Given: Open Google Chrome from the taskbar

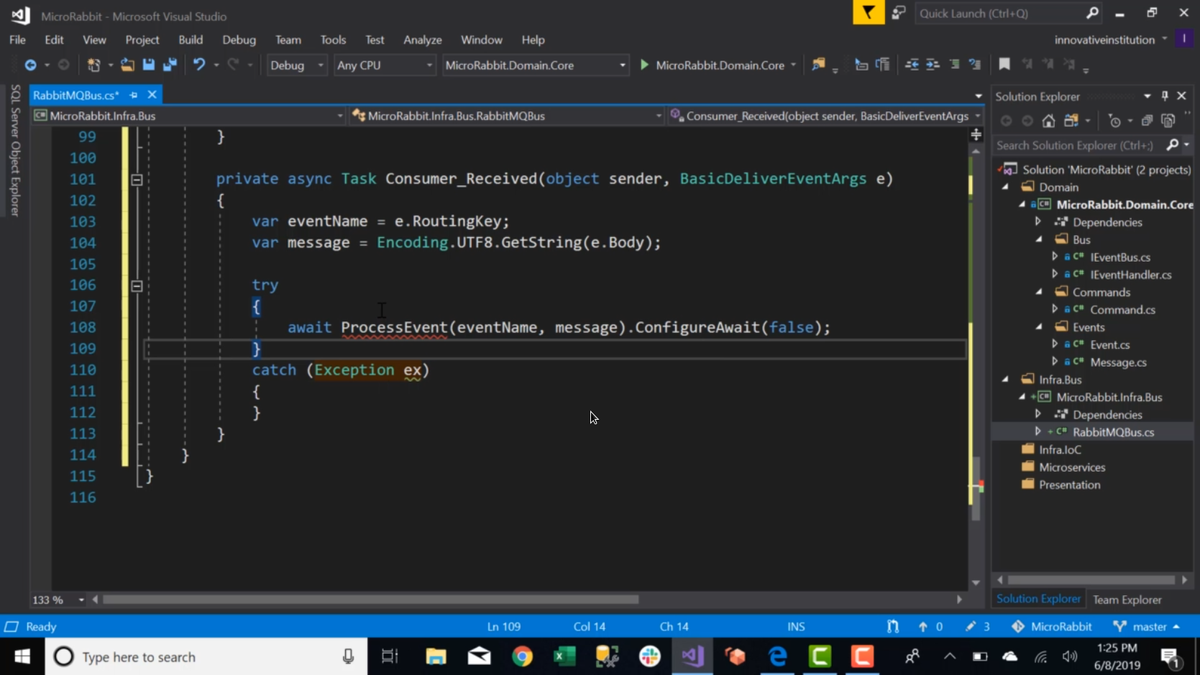Looking at the screenshot, I should pos(522,656).
